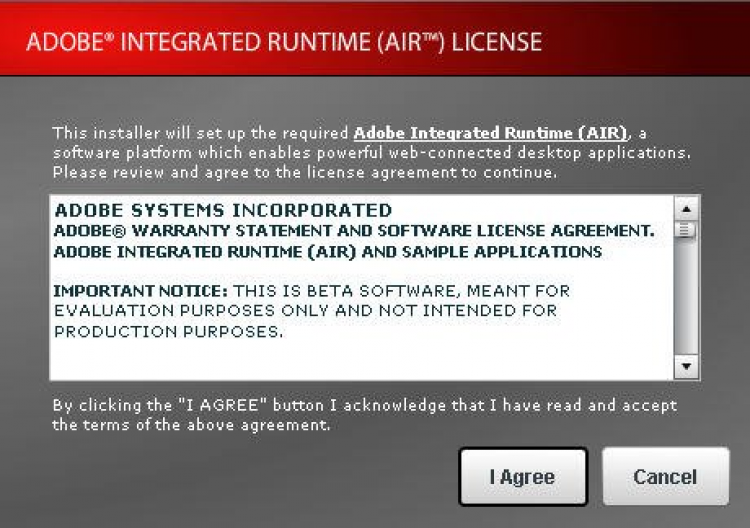Select the license scrollbar thumb grip
750x528 pixels.
685,230
